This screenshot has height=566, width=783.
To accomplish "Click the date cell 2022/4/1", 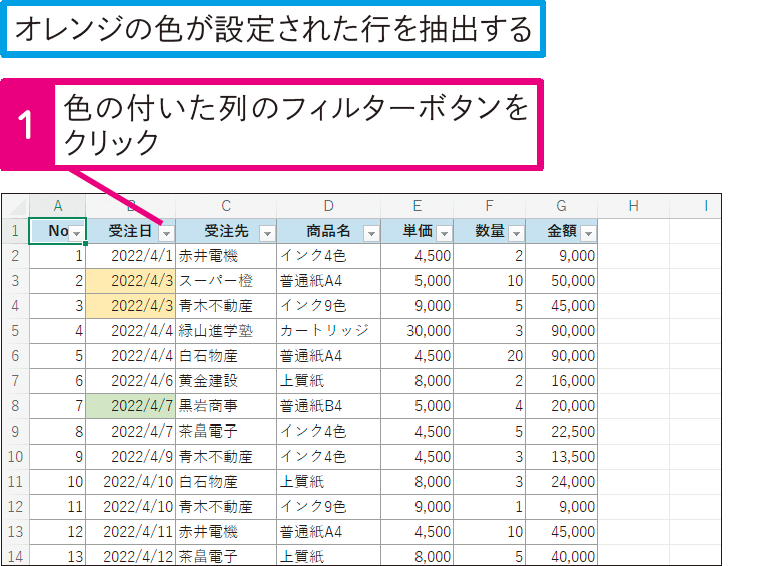I will point(131,256).
